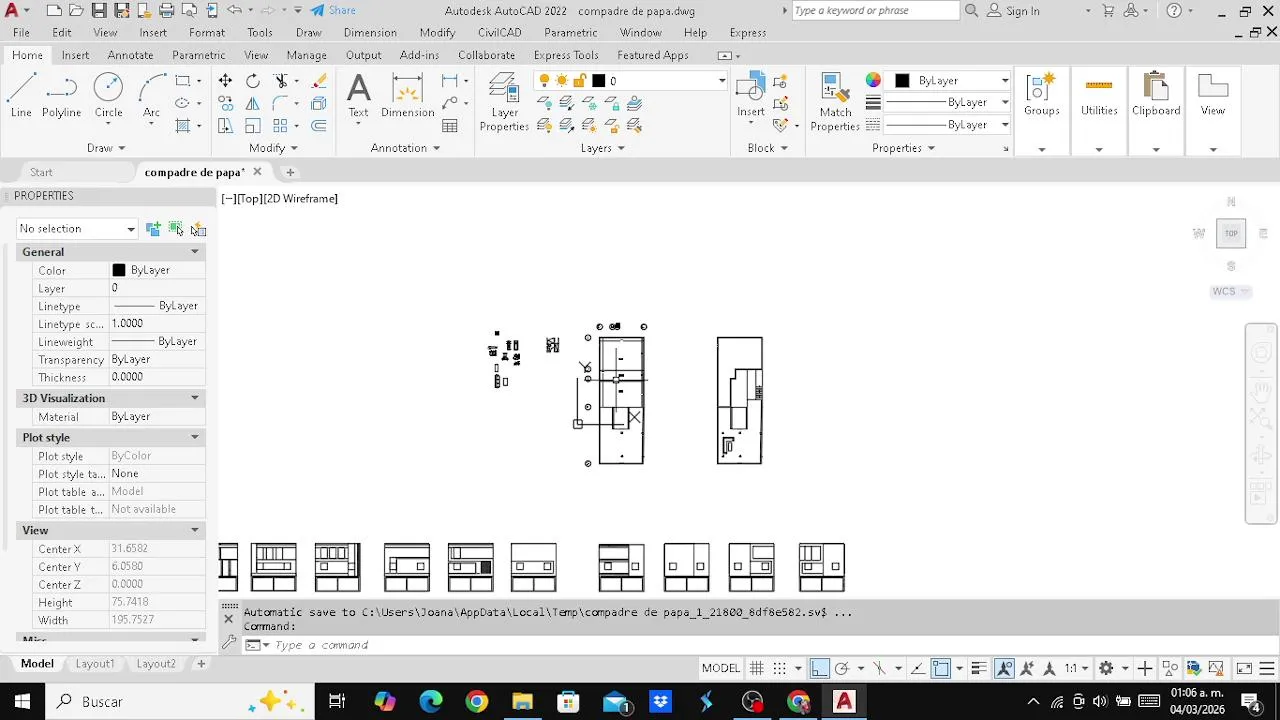Switch to the Layout1 tab
Screen dimensions: 1280x720
[x=95, y=664]
